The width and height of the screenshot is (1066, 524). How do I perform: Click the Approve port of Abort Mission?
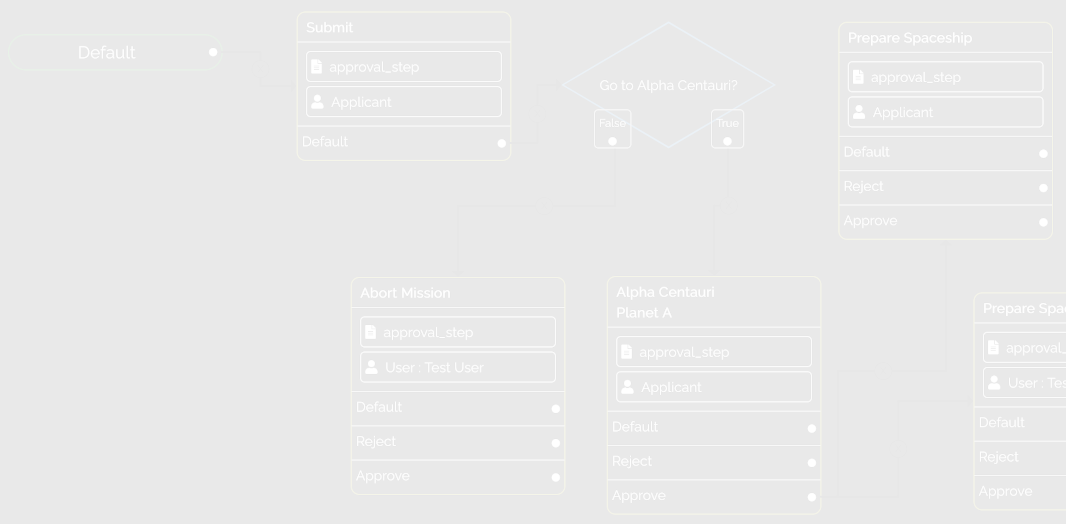tap(555, 477)
